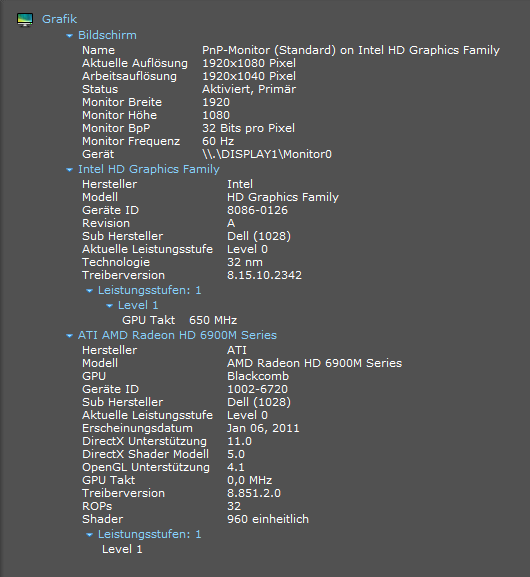Click the \\.\DISPLAY1\Monitor0 device value
The height and width of the screenshot is (577, 530).
point(267,154)
